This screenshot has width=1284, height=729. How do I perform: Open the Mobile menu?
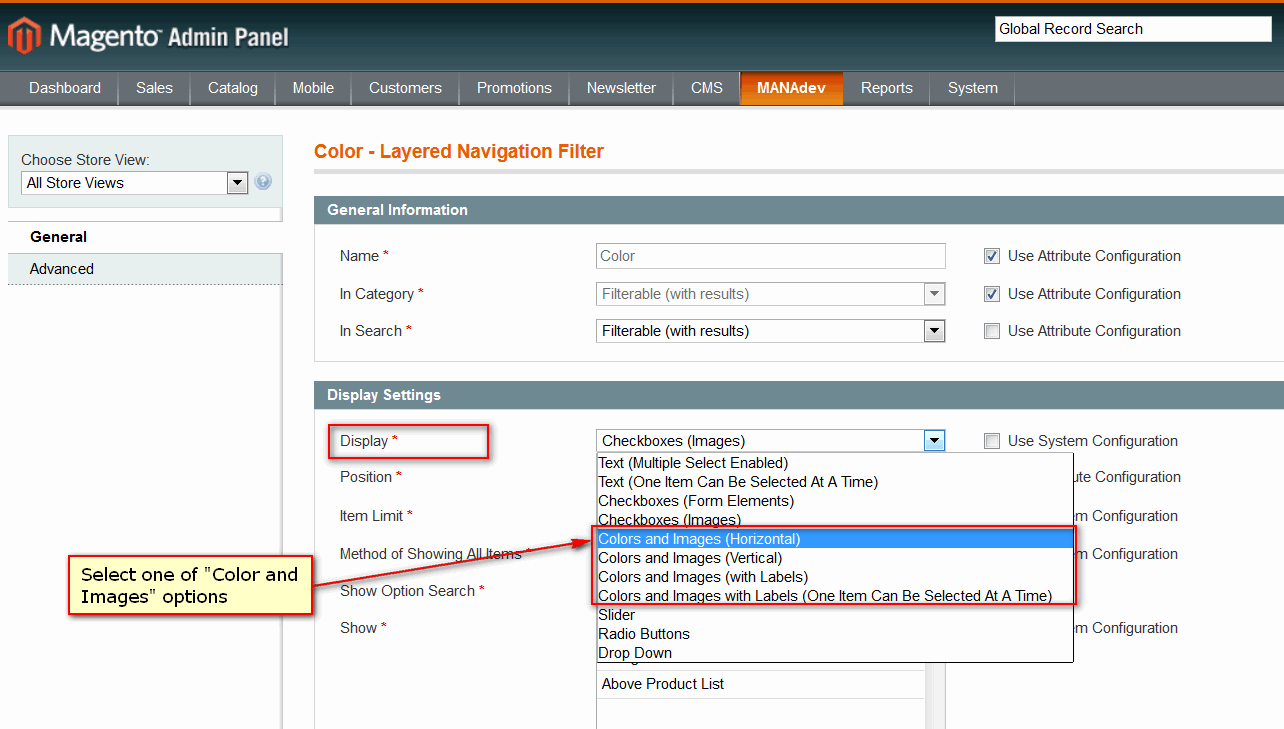pos(313,88)
